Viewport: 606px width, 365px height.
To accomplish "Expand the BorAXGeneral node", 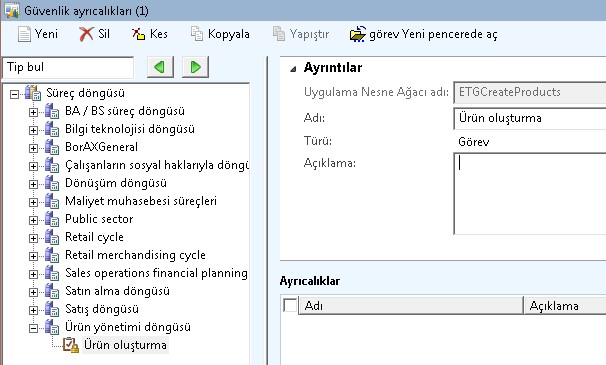I will [x=33, y=148].
